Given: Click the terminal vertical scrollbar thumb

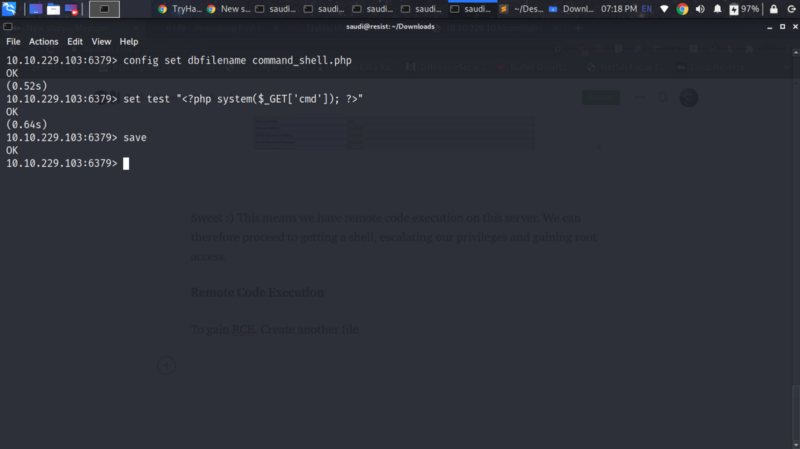Looking at the screenshot, I should (x=795, y=413).
